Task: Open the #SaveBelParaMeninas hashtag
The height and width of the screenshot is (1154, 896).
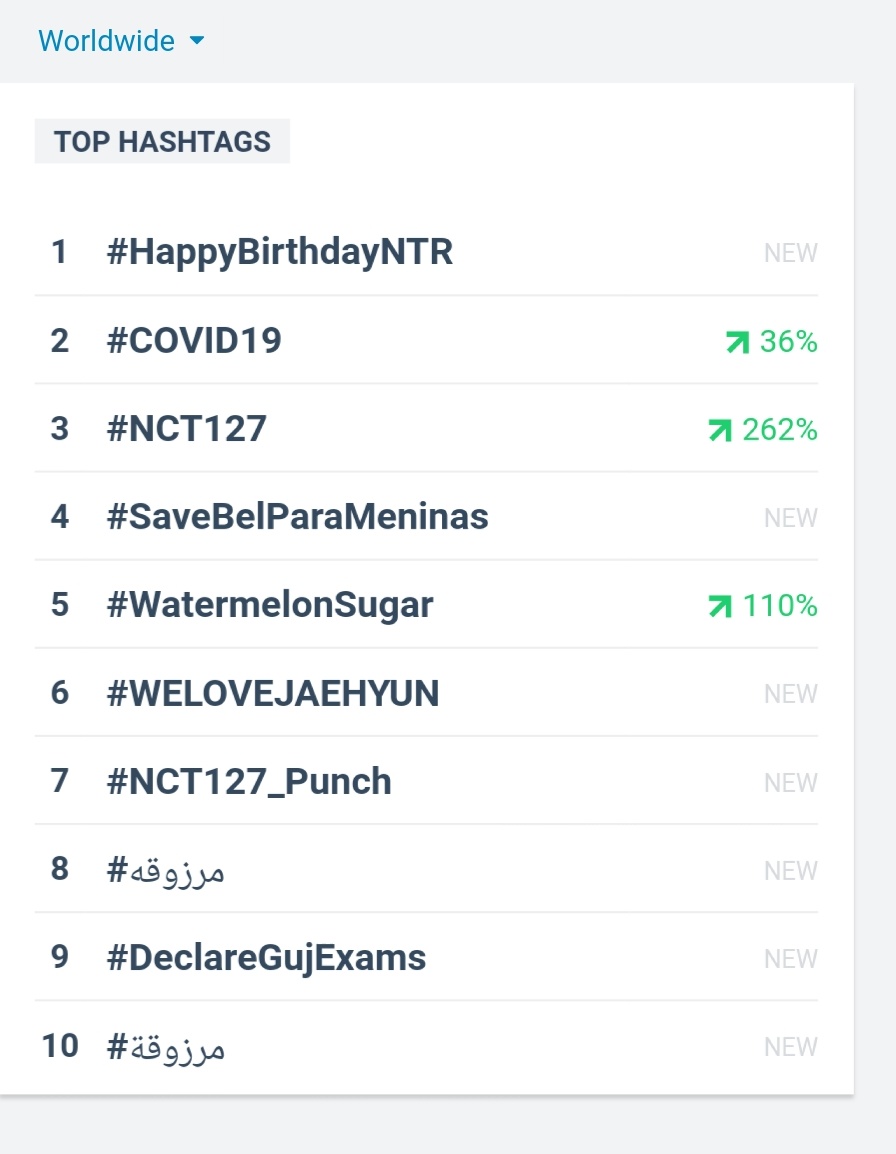Action: 297,517
